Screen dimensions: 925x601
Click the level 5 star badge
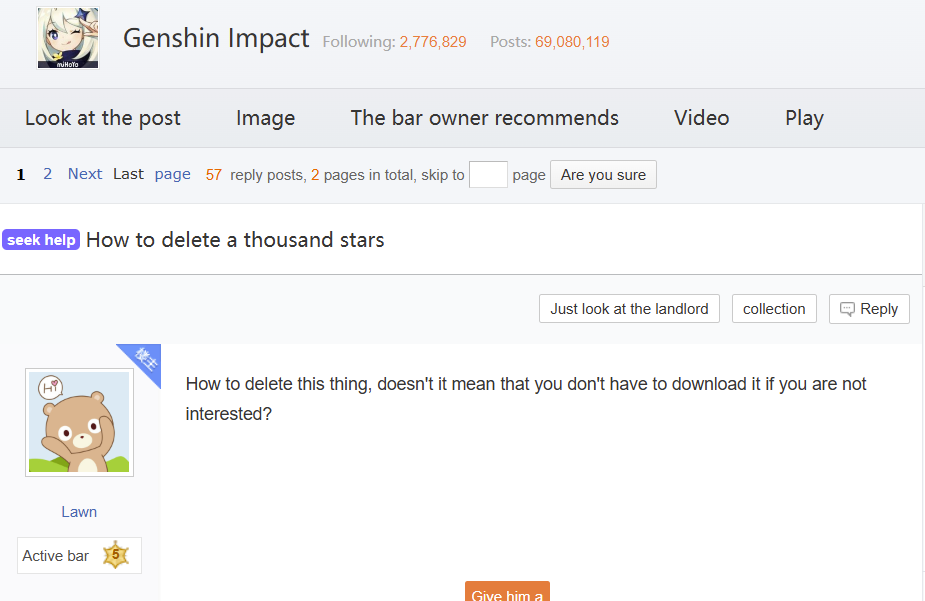tap(116, 555)
